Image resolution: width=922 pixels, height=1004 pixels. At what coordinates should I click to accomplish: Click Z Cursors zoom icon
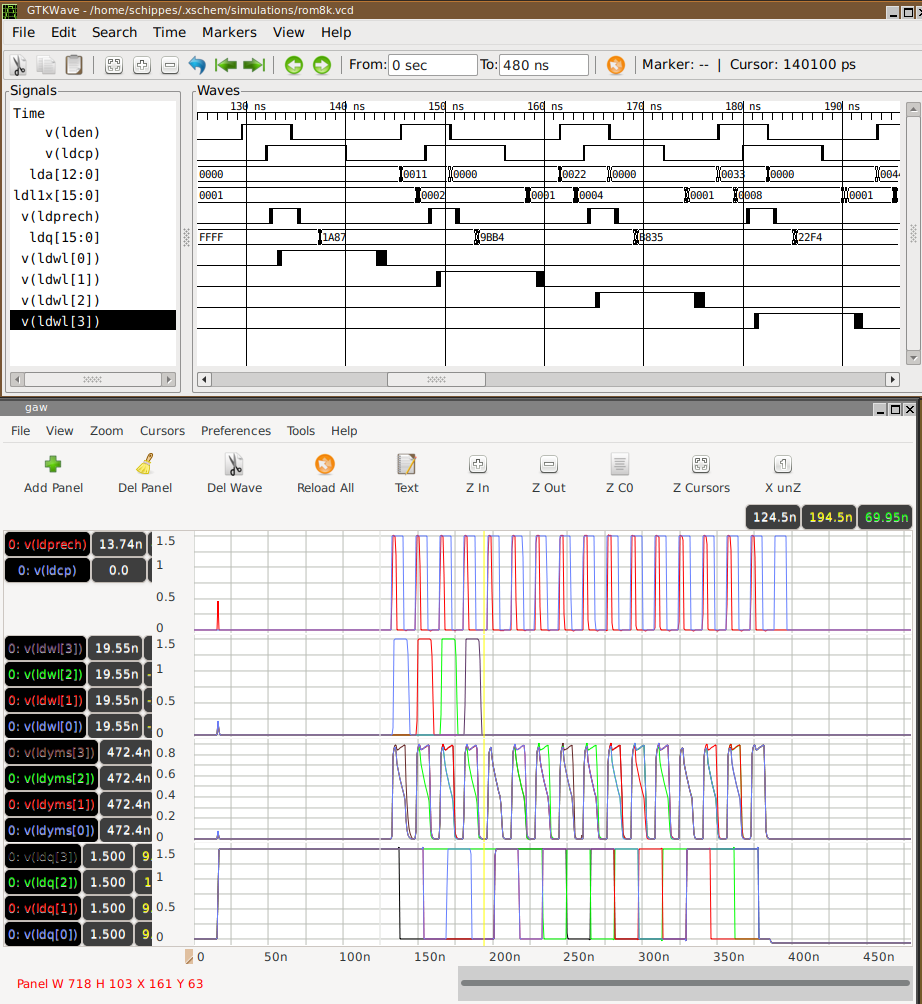pos(700,473)
